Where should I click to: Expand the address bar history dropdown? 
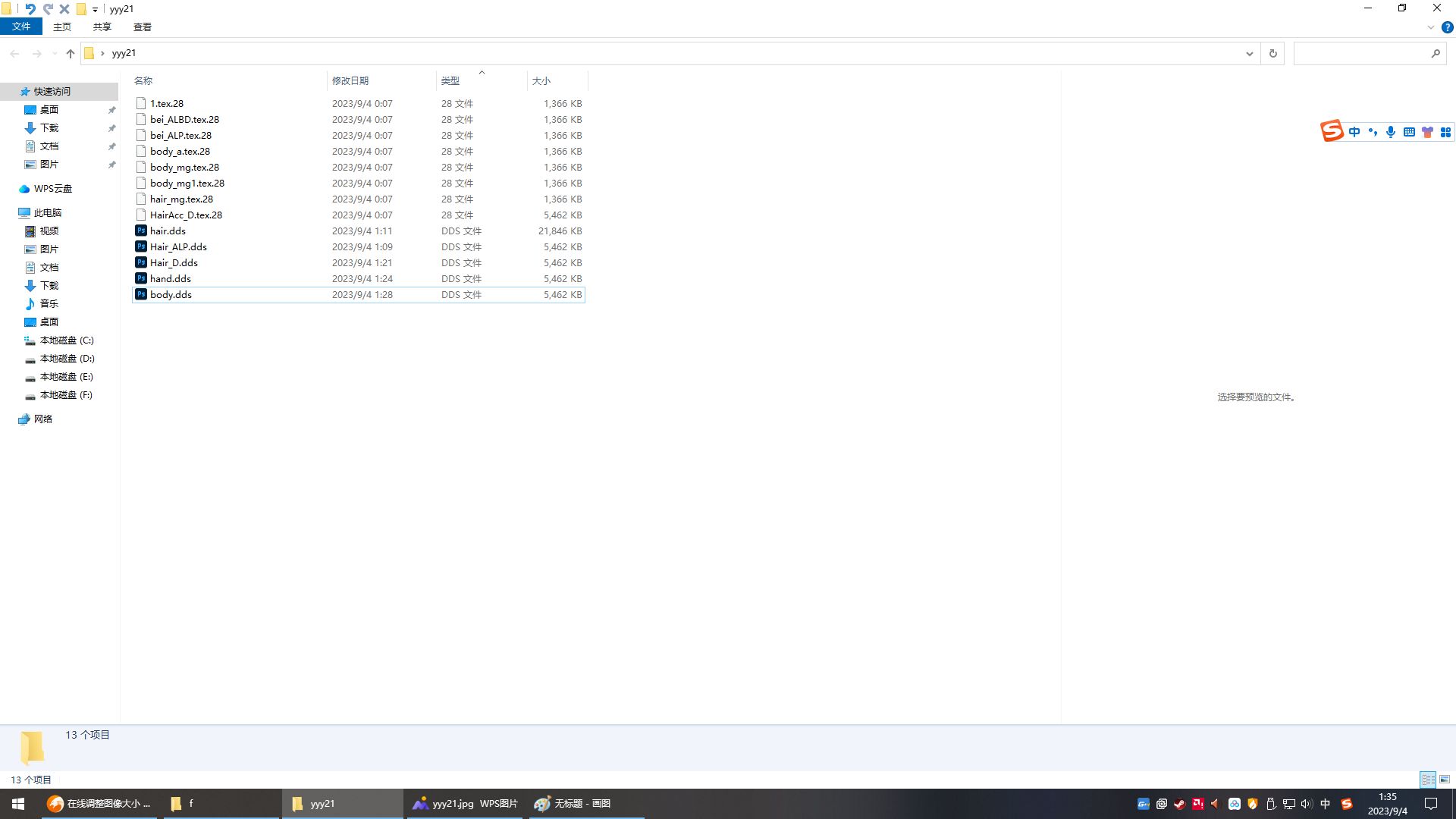tap(1249, 54)
